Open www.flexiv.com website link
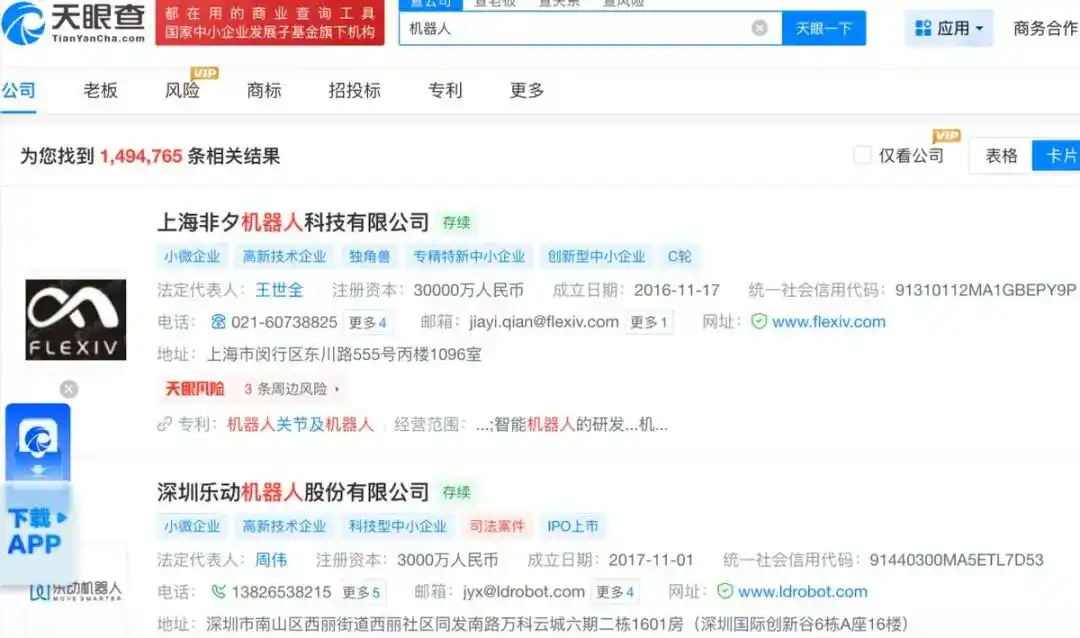 829,322
